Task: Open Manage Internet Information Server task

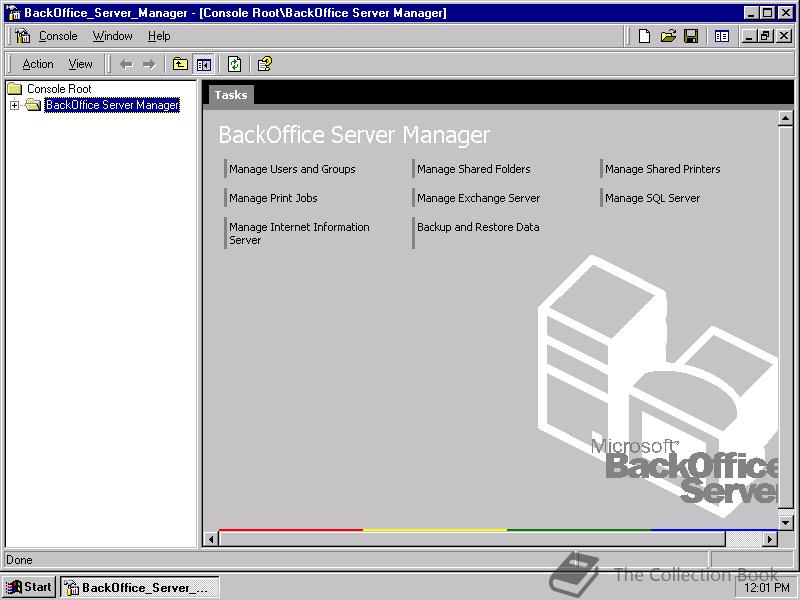Action: [299, 233]
